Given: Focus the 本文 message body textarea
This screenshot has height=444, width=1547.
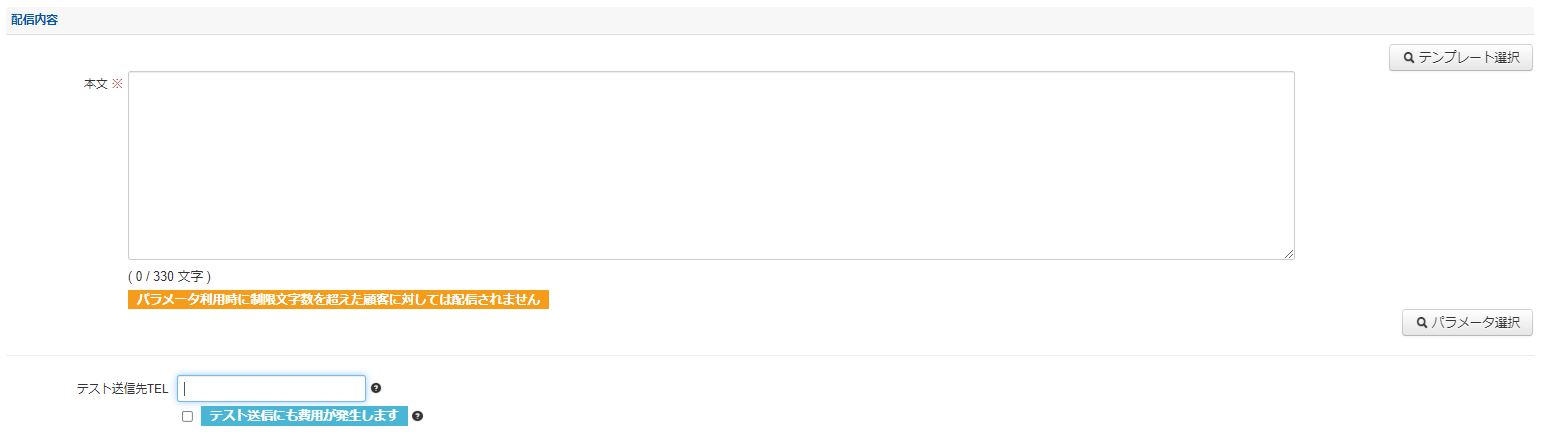Looking at the screenshot, I should click(x=710, y=165).
